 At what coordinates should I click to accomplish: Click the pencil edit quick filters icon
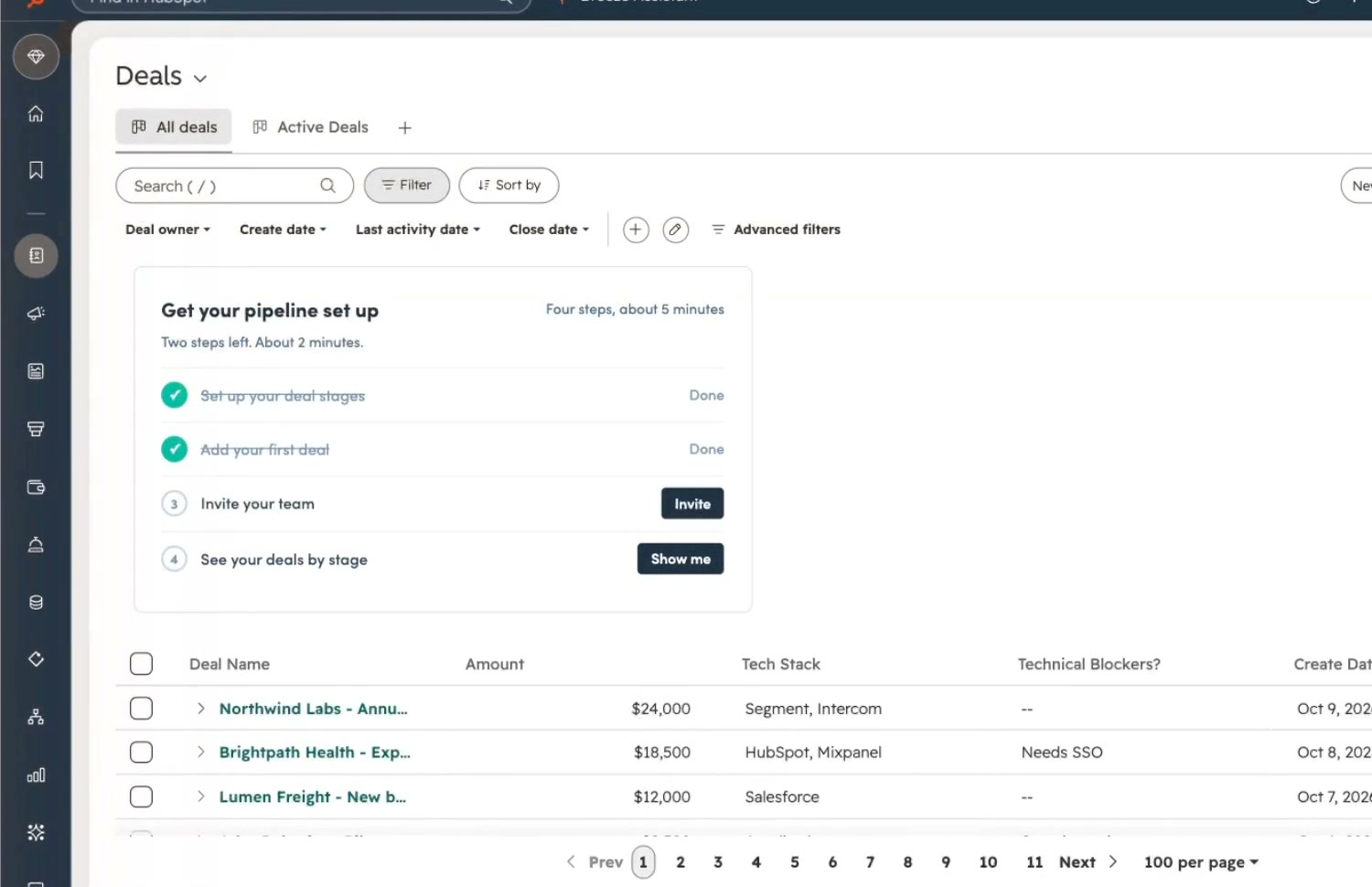[675, 230]
